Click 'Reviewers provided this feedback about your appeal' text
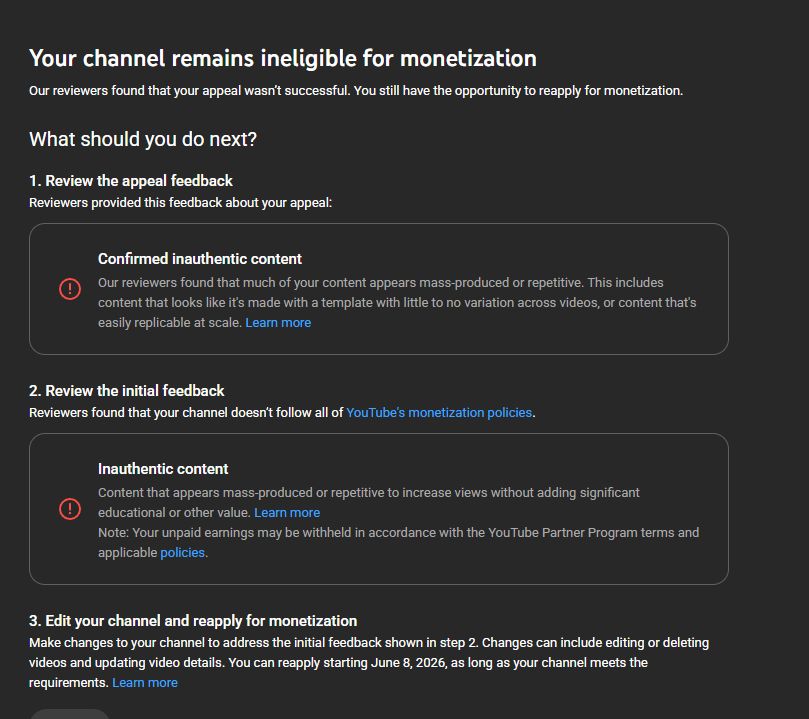 coord(180,202)
